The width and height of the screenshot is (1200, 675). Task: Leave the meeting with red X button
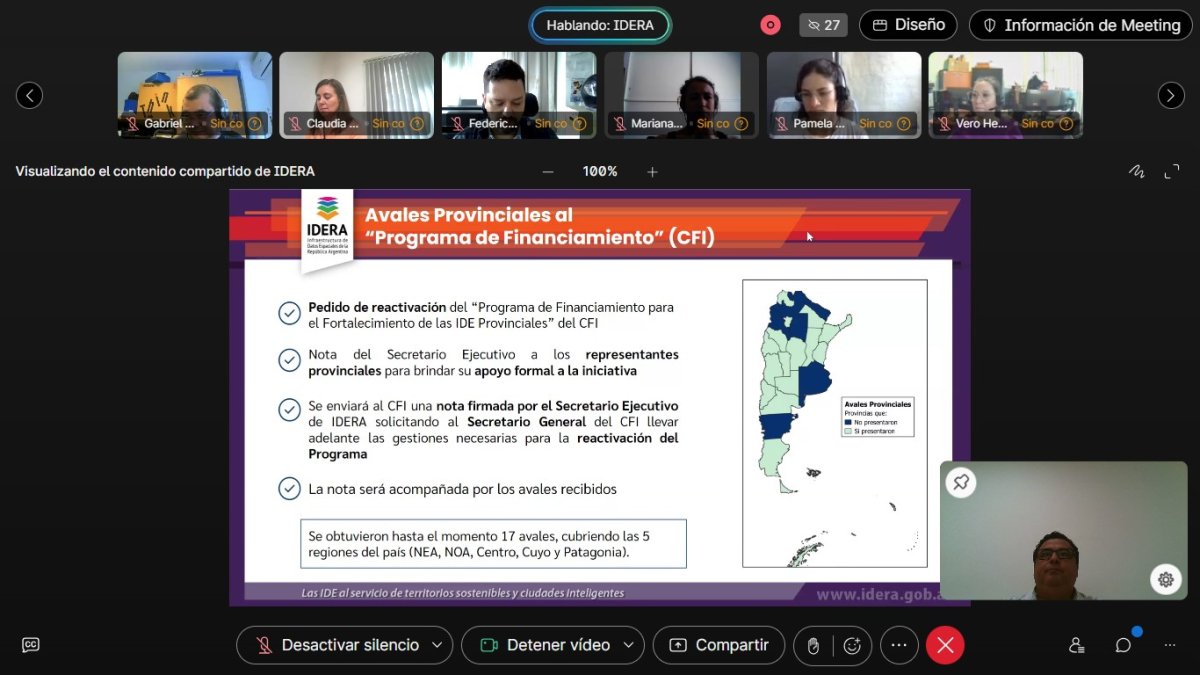pyautogui.click(x=945, y=645)
